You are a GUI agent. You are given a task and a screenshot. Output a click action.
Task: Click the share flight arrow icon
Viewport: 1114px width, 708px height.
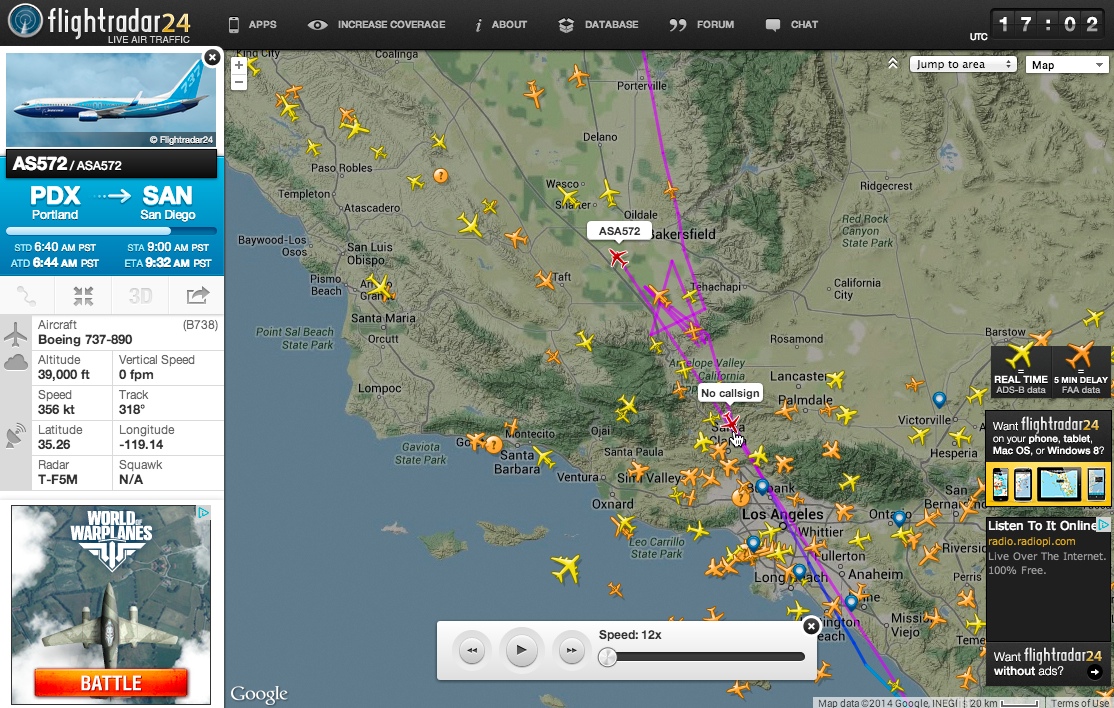[197, 295]
